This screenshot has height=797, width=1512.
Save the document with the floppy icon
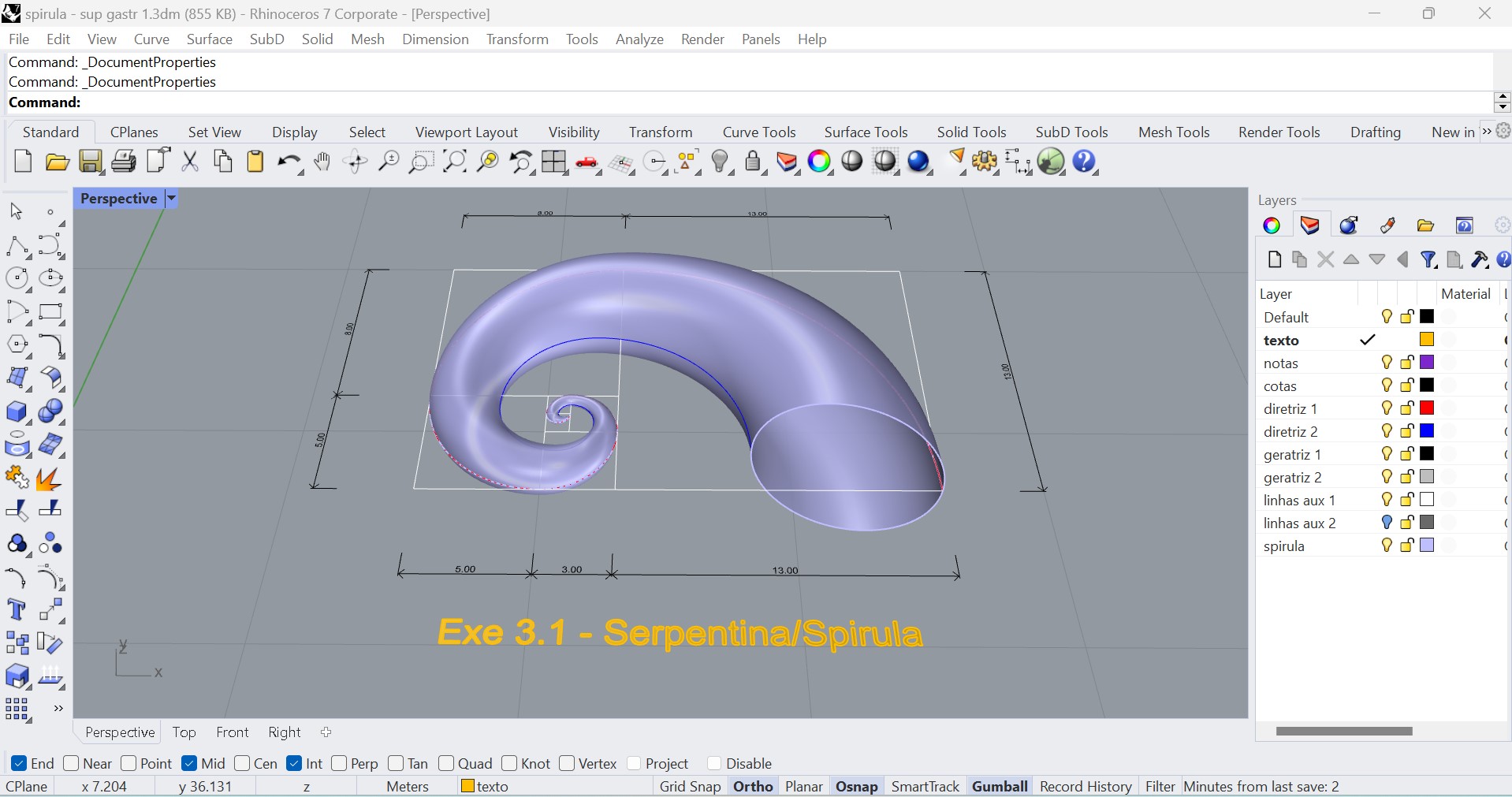tap(91, 162)
